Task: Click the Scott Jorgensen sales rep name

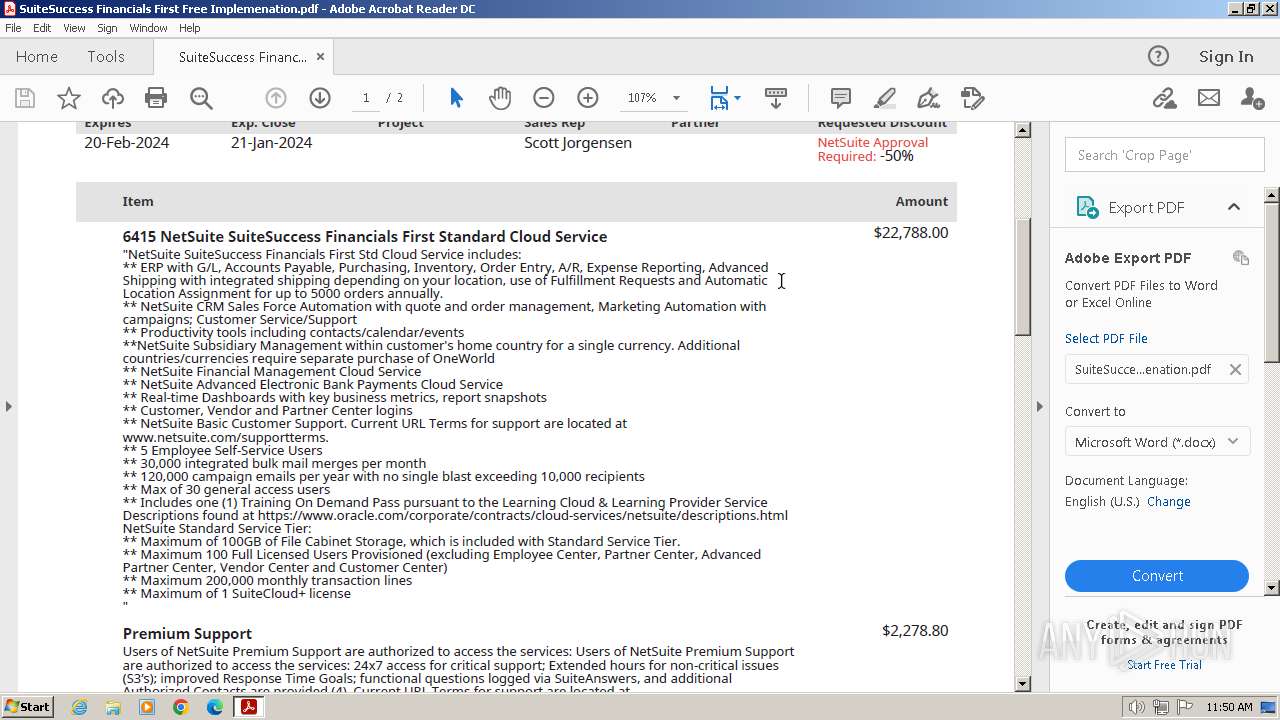Action: (x=578, y=143)
